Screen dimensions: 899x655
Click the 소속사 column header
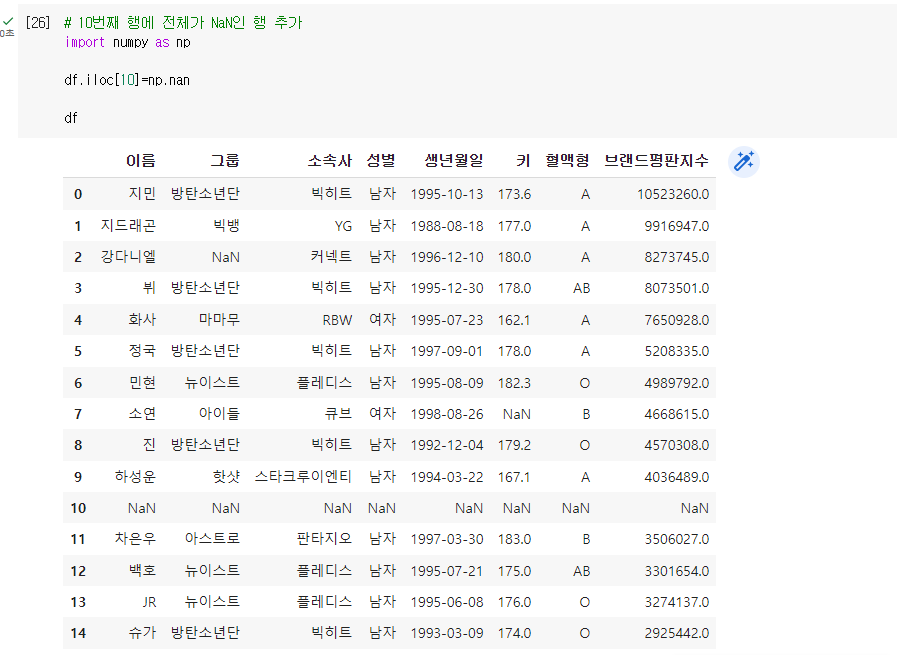(x=330, y=161)
